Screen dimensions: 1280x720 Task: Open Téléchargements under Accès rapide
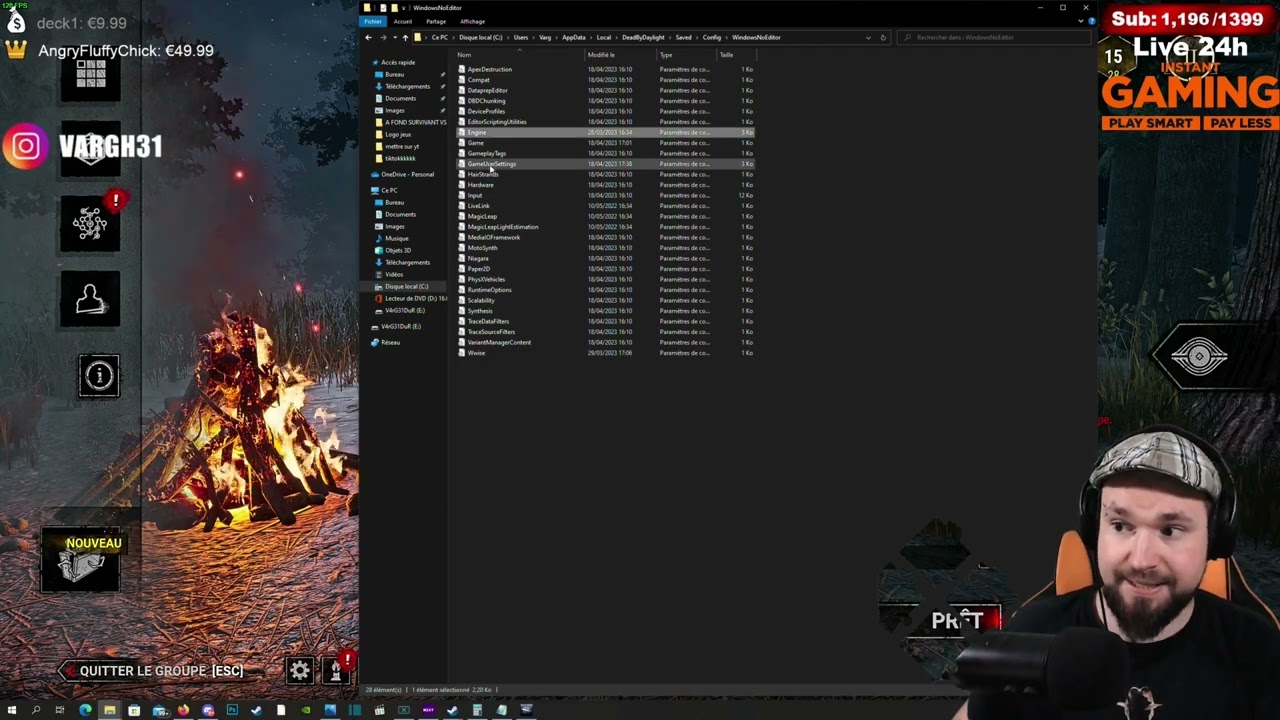[x=407, y=86]
